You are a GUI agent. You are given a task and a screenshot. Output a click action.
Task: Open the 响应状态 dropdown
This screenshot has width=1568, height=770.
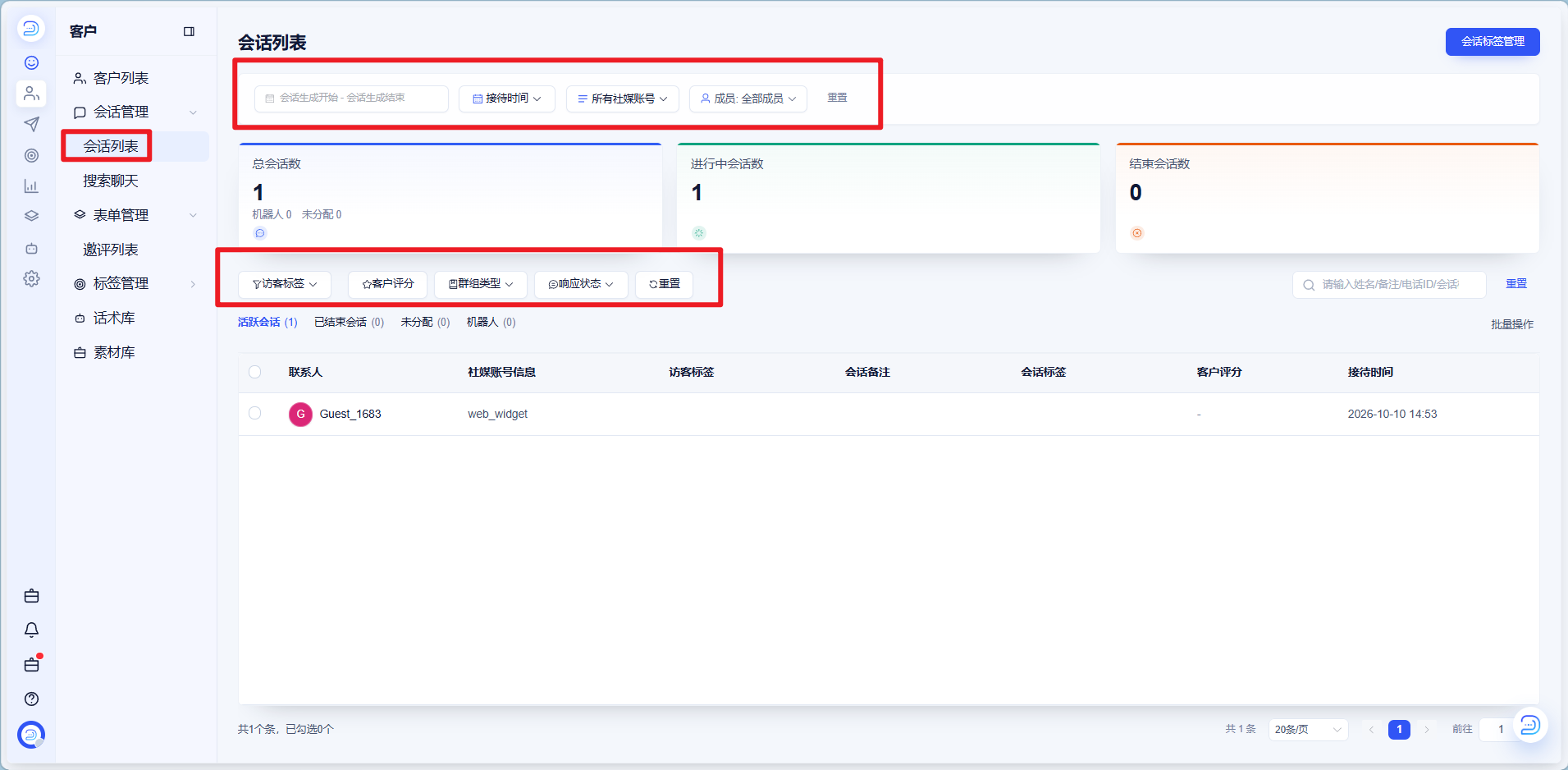pyautogui.click(x=581, y=284)
